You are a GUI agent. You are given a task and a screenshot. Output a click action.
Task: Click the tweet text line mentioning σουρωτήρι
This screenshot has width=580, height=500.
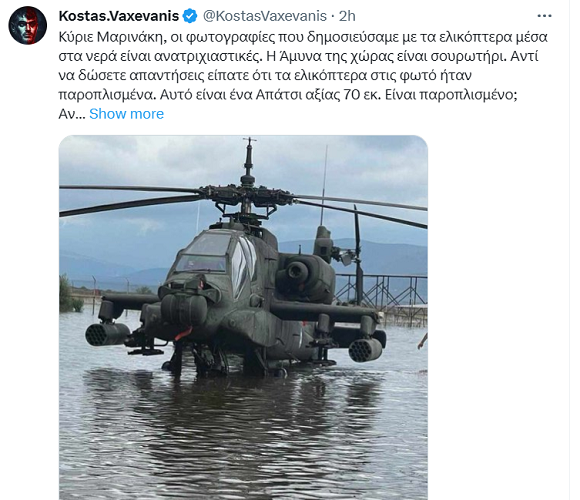pos(298,56)
